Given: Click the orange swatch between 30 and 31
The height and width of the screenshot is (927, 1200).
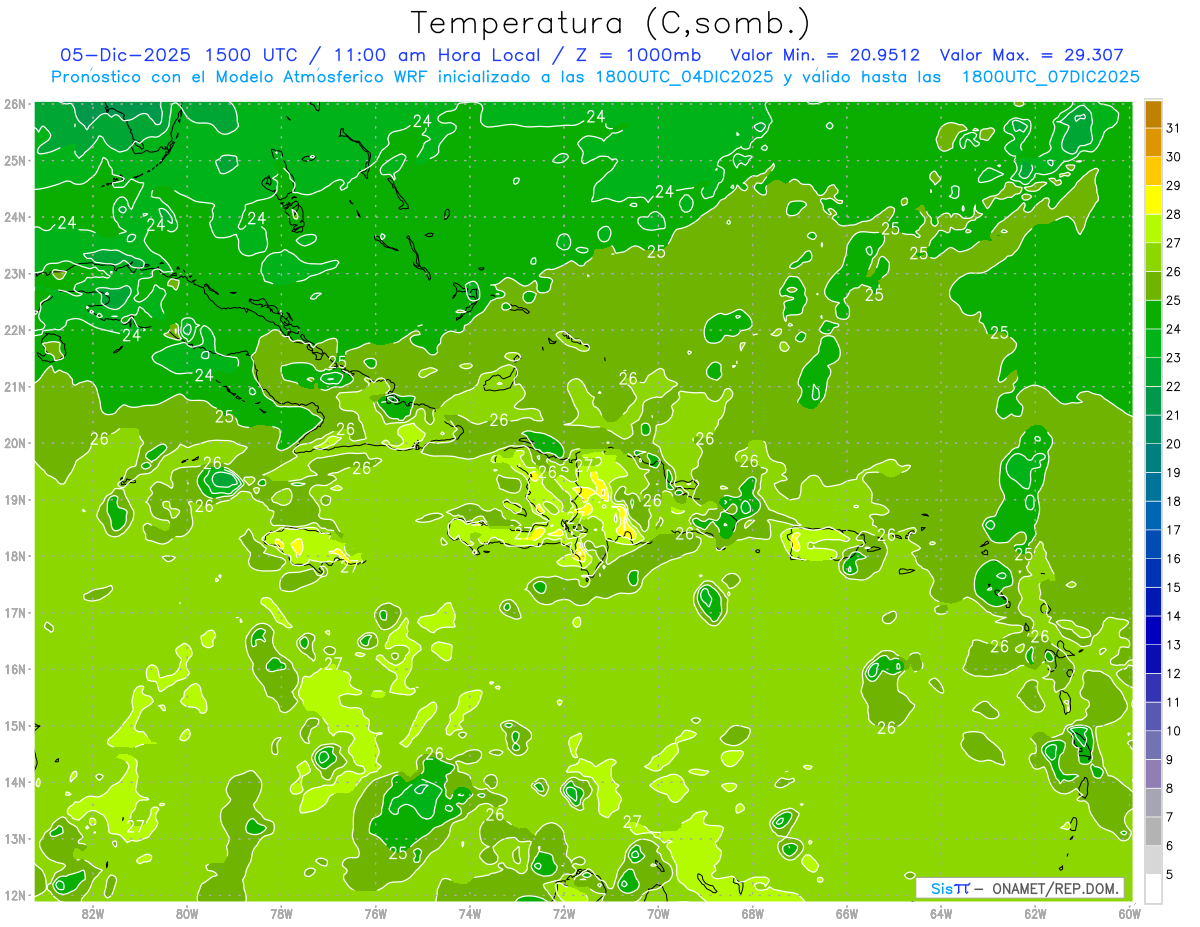Looking at the screenshot, I should (x=1153, y=143).
